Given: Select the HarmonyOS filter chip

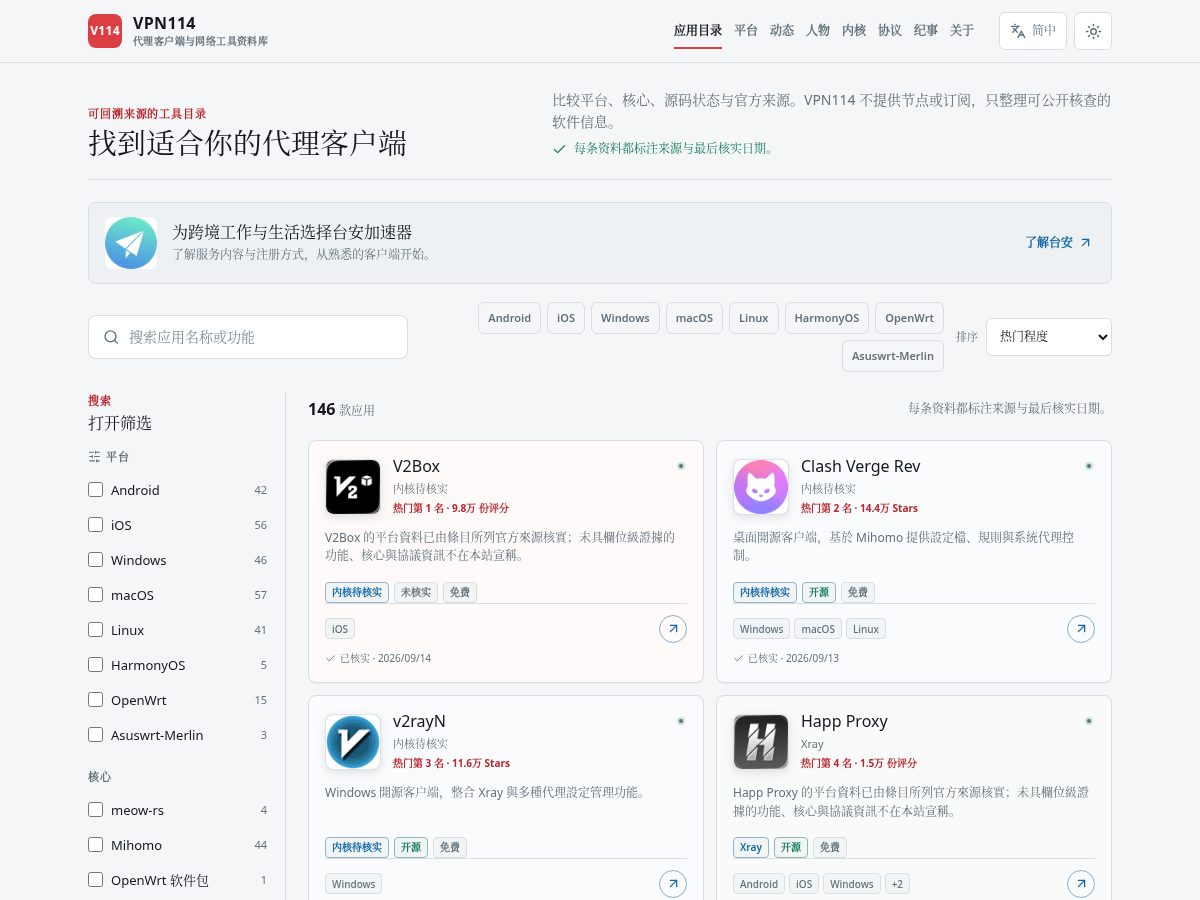Looking at the screenshot, I should click(827, 318).
